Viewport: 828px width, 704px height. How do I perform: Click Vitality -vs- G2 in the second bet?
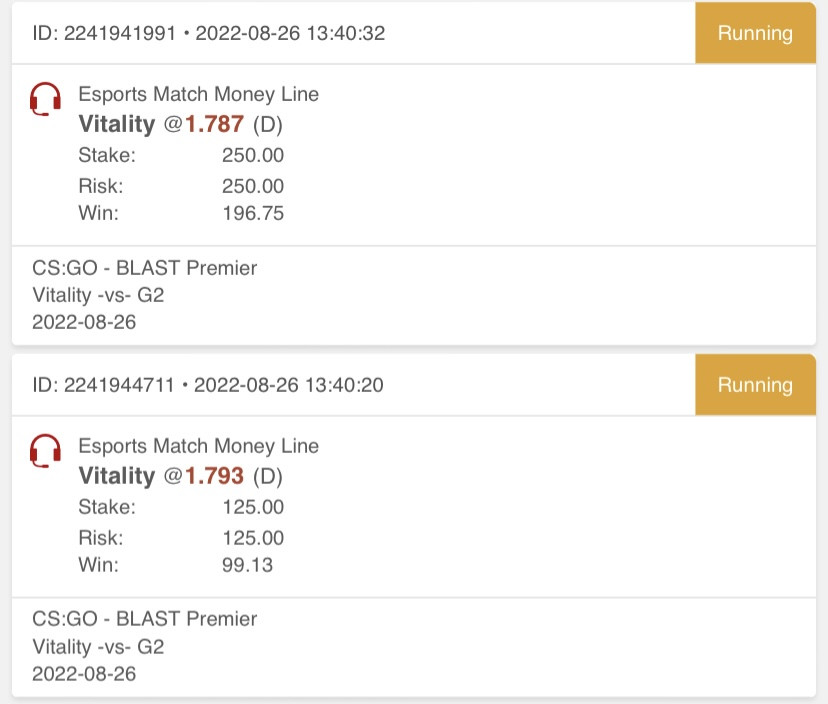(98, 646)
